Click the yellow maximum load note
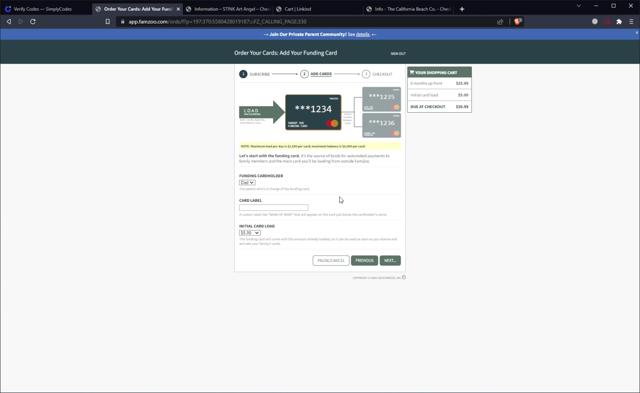Screen dimensions: 640x393 320,146
